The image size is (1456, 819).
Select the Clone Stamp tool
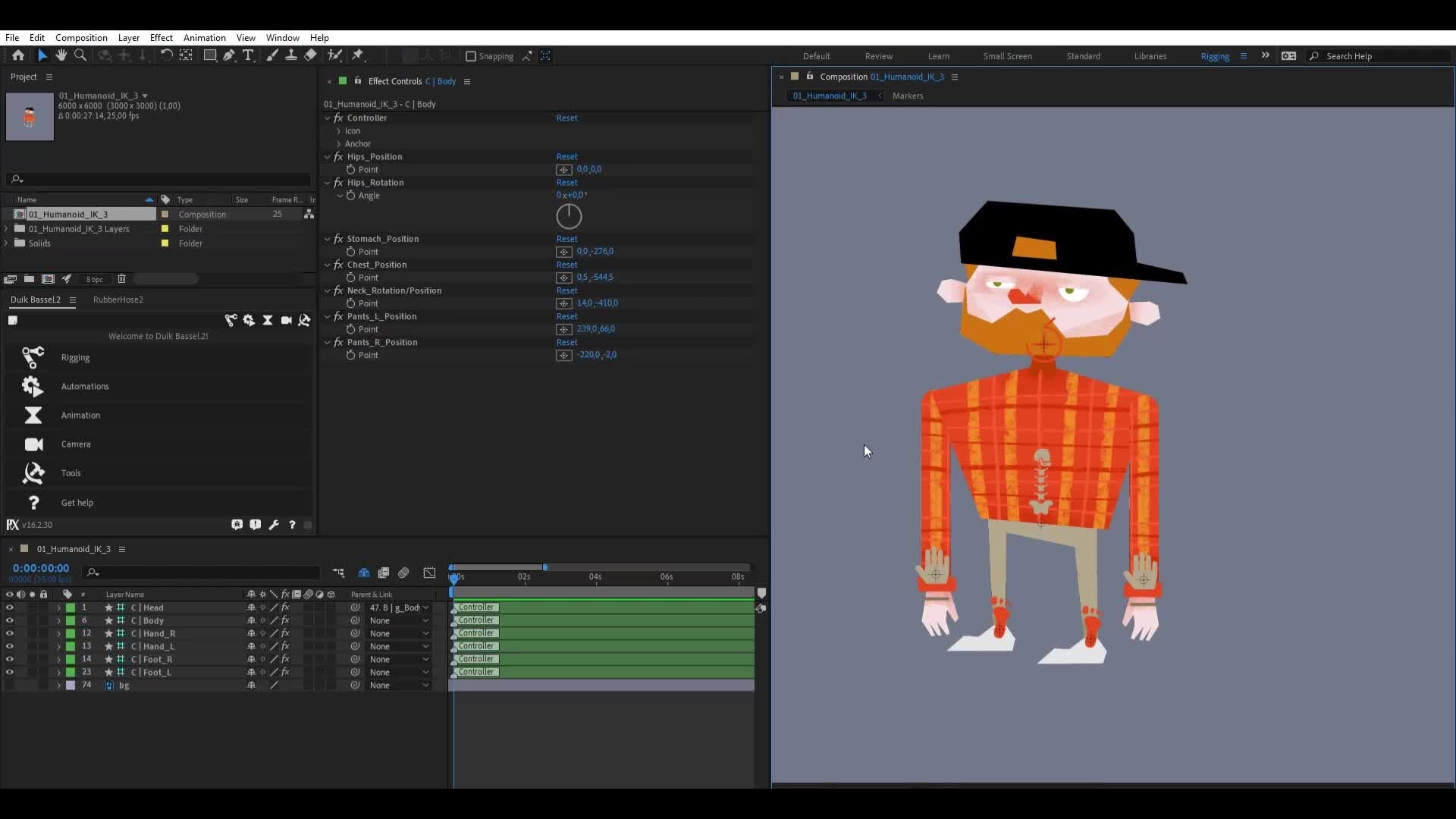tap(291, 55)
